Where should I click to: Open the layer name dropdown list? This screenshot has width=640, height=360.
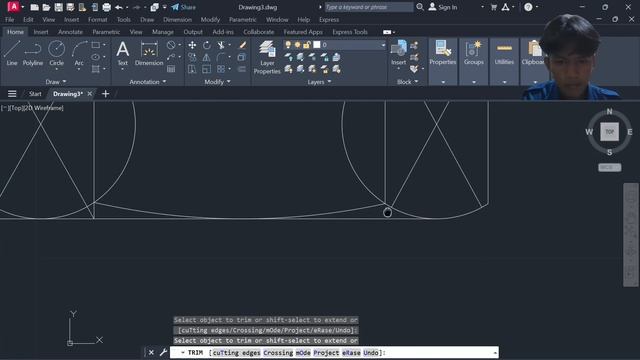(383, 45)
